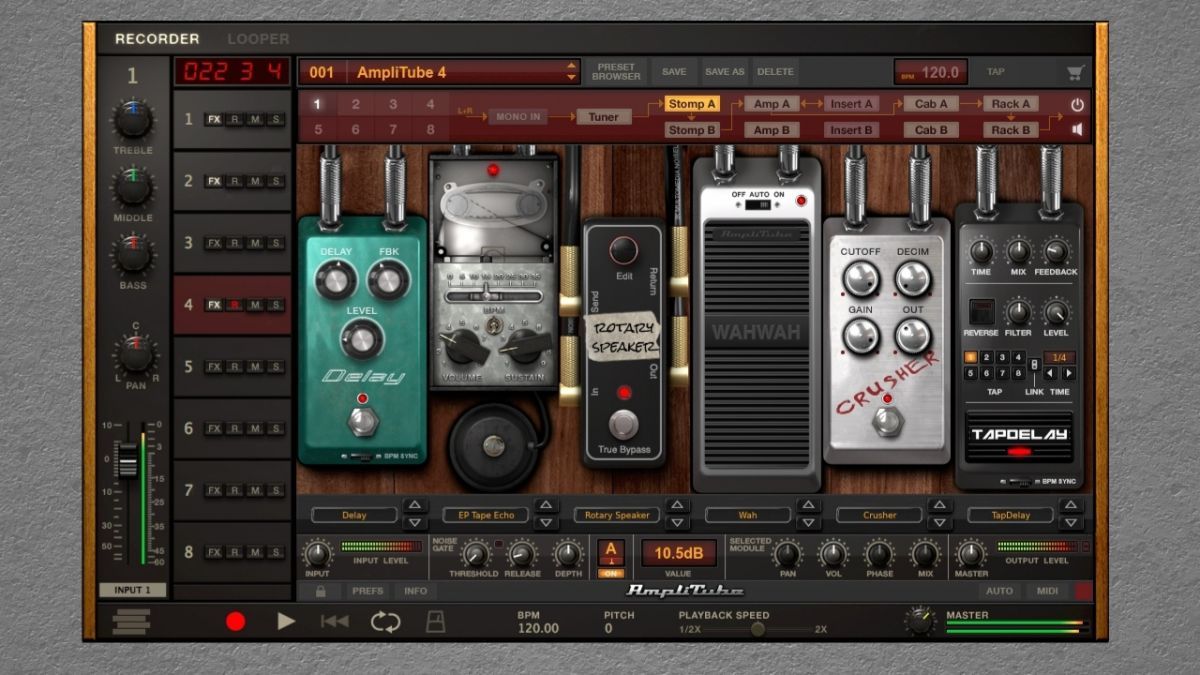Screen dimensions: 1200x675
Task: Click the TapDelay REVERSE button
Action: 981,311
